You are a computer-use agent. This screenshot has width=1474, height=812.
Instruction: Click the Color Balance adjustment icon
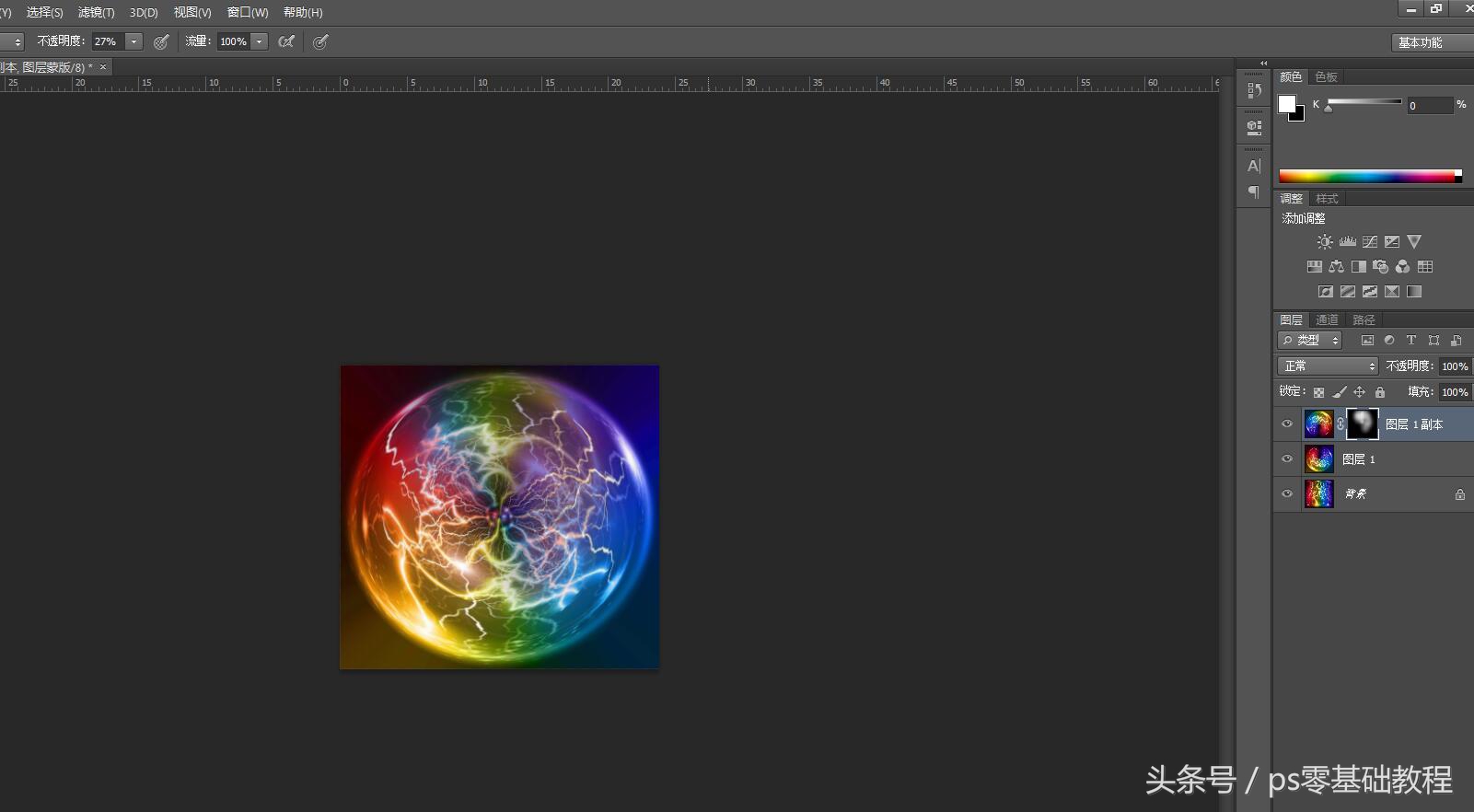(1336, 267)
